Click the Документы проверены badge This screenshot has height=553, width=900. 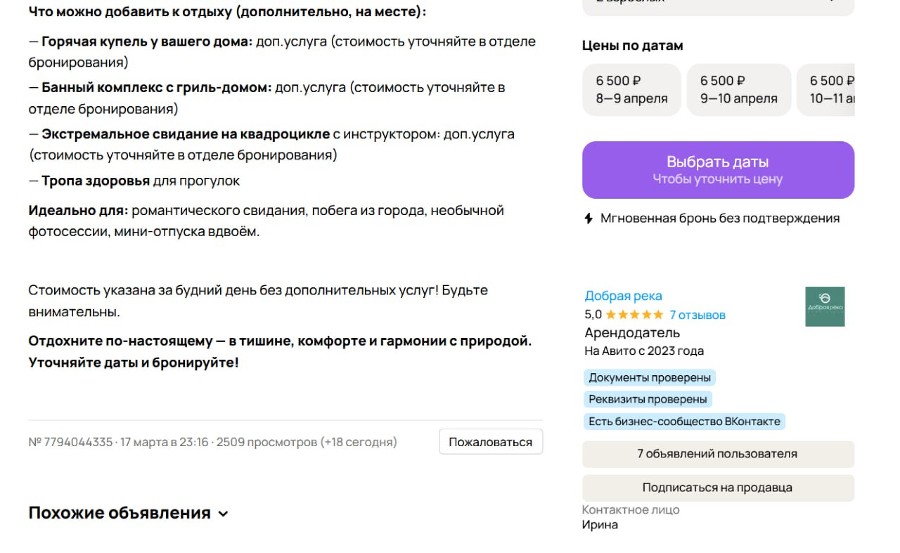[x=650, y=378]
